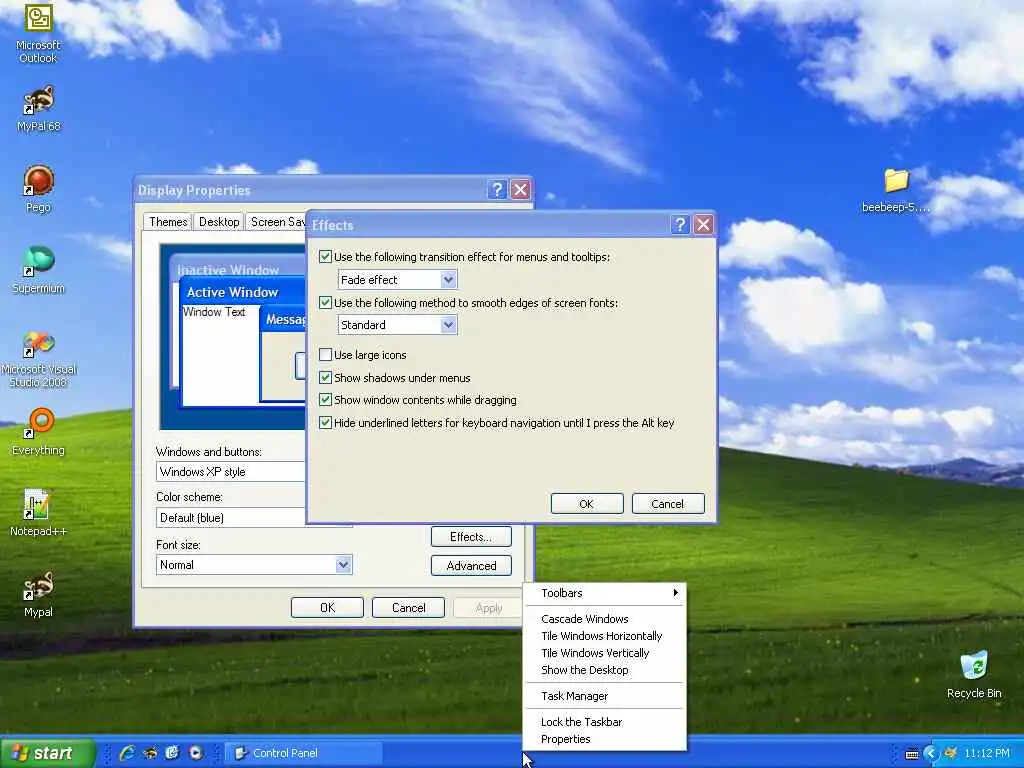Choose Lock the Taskbar
Image resolution: width=1024 pixels, height=768 pixels.
(605, 722)
